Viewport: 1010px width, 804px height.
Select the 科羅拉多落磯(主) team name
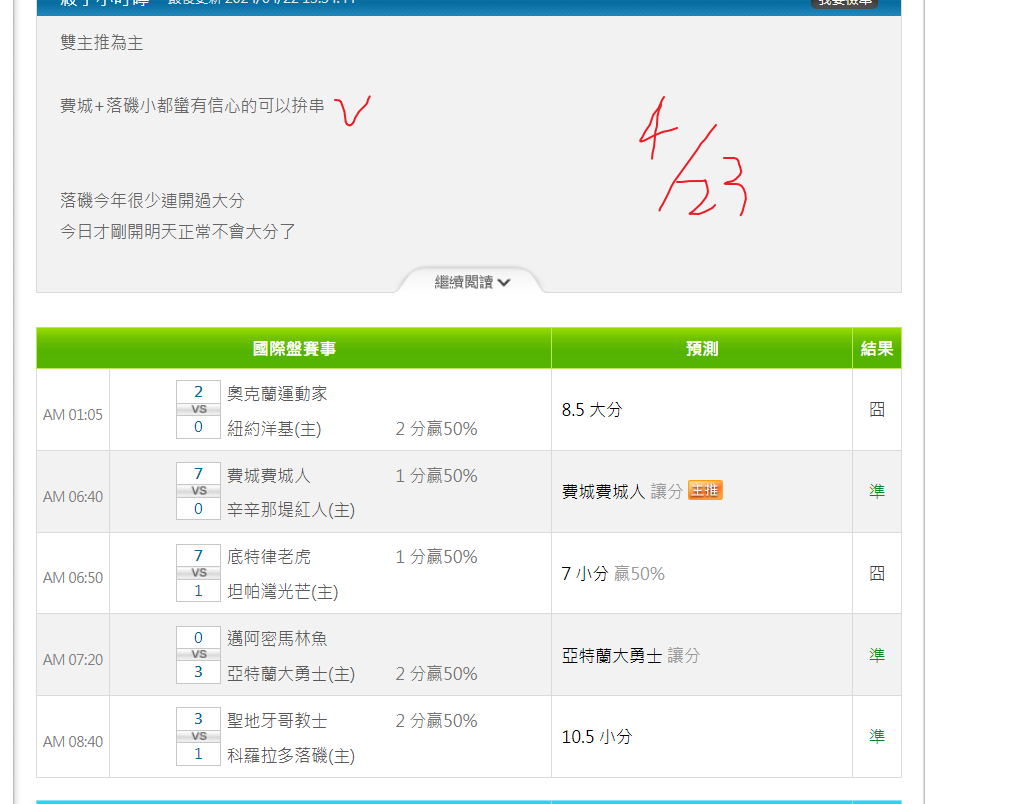tap(291, 755)
